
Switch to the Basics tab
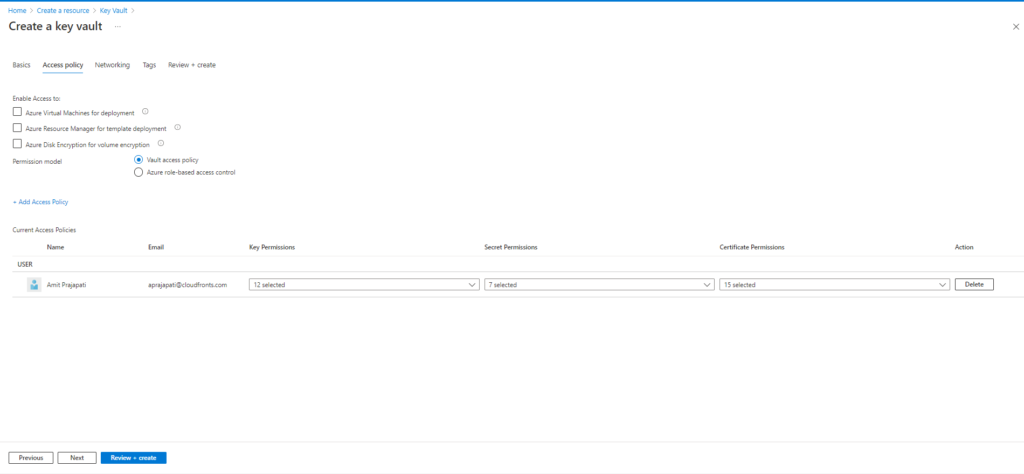22,65
